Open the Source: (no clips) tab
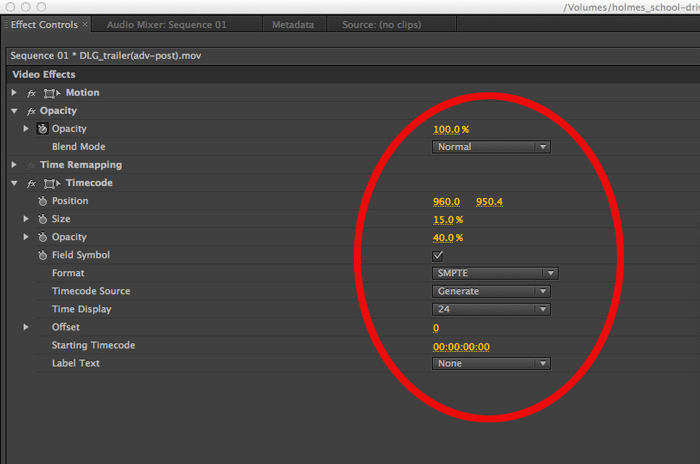 pos(382,25)
